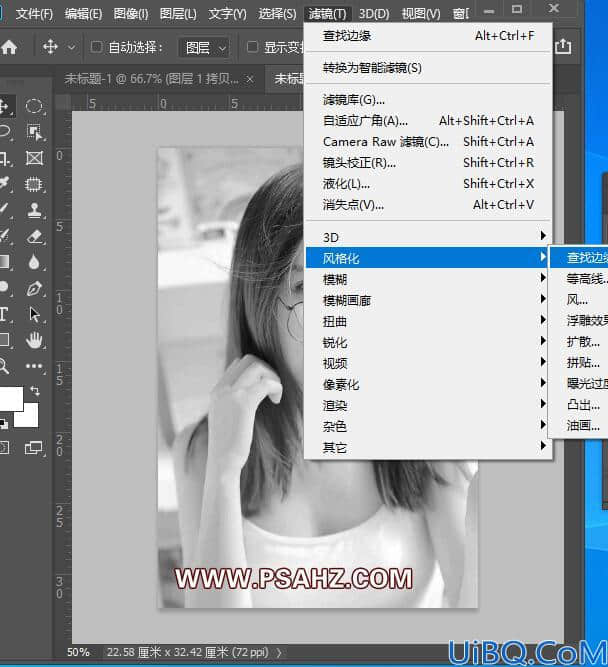Expand the 模糊画廊 submenu

click(x=428, y=300)
